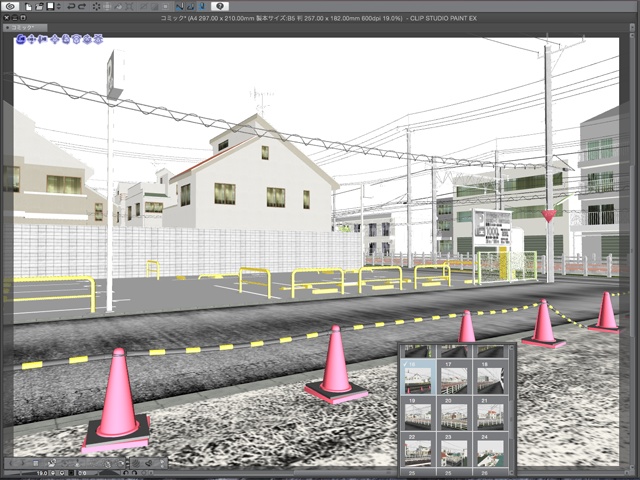This screenshot has height=480, width=640.
Task: Click the Open file icon
Action: [x=39, y=7]
